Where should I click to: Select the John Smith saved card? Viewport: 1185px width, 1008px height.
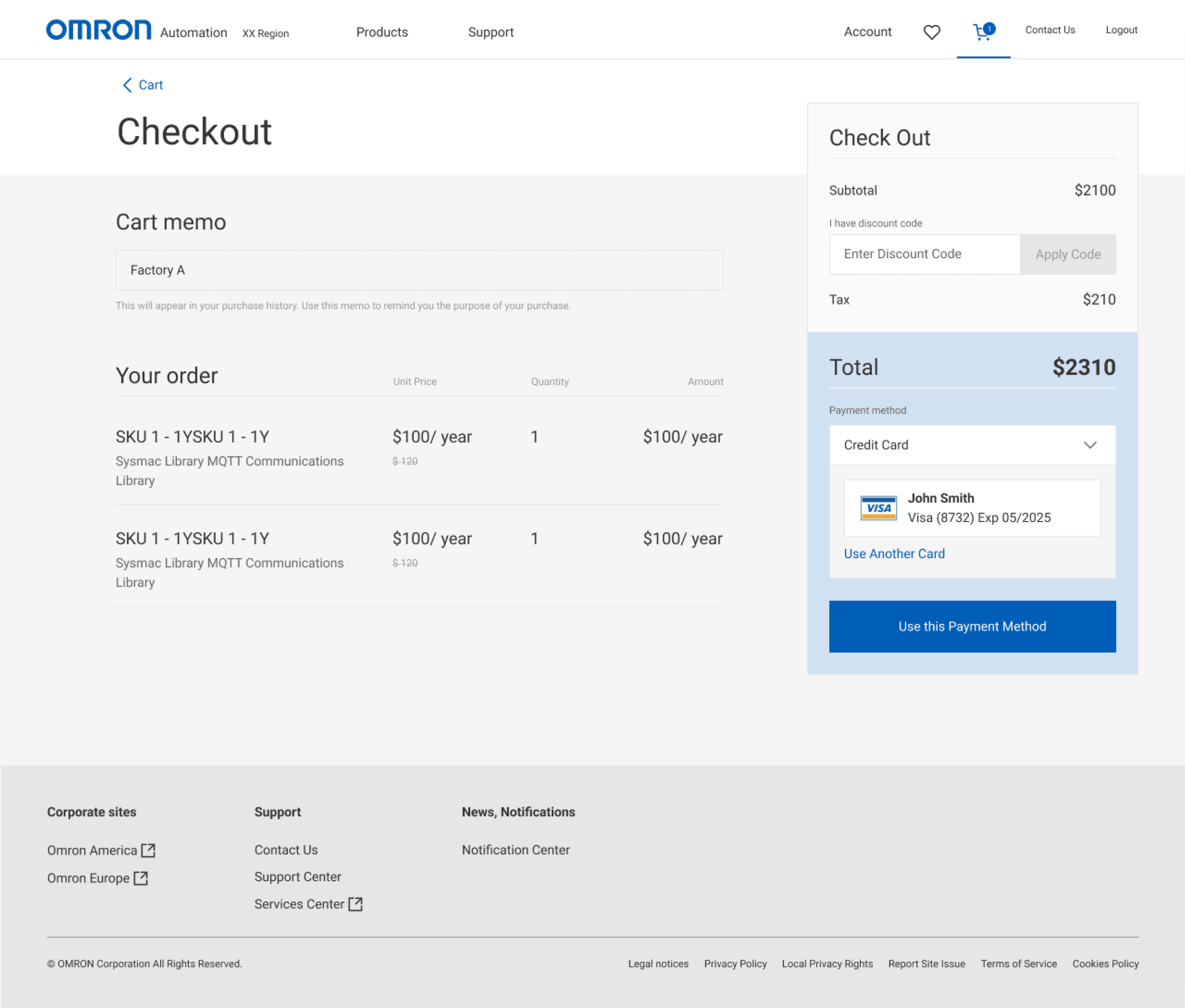coord(972,508)
